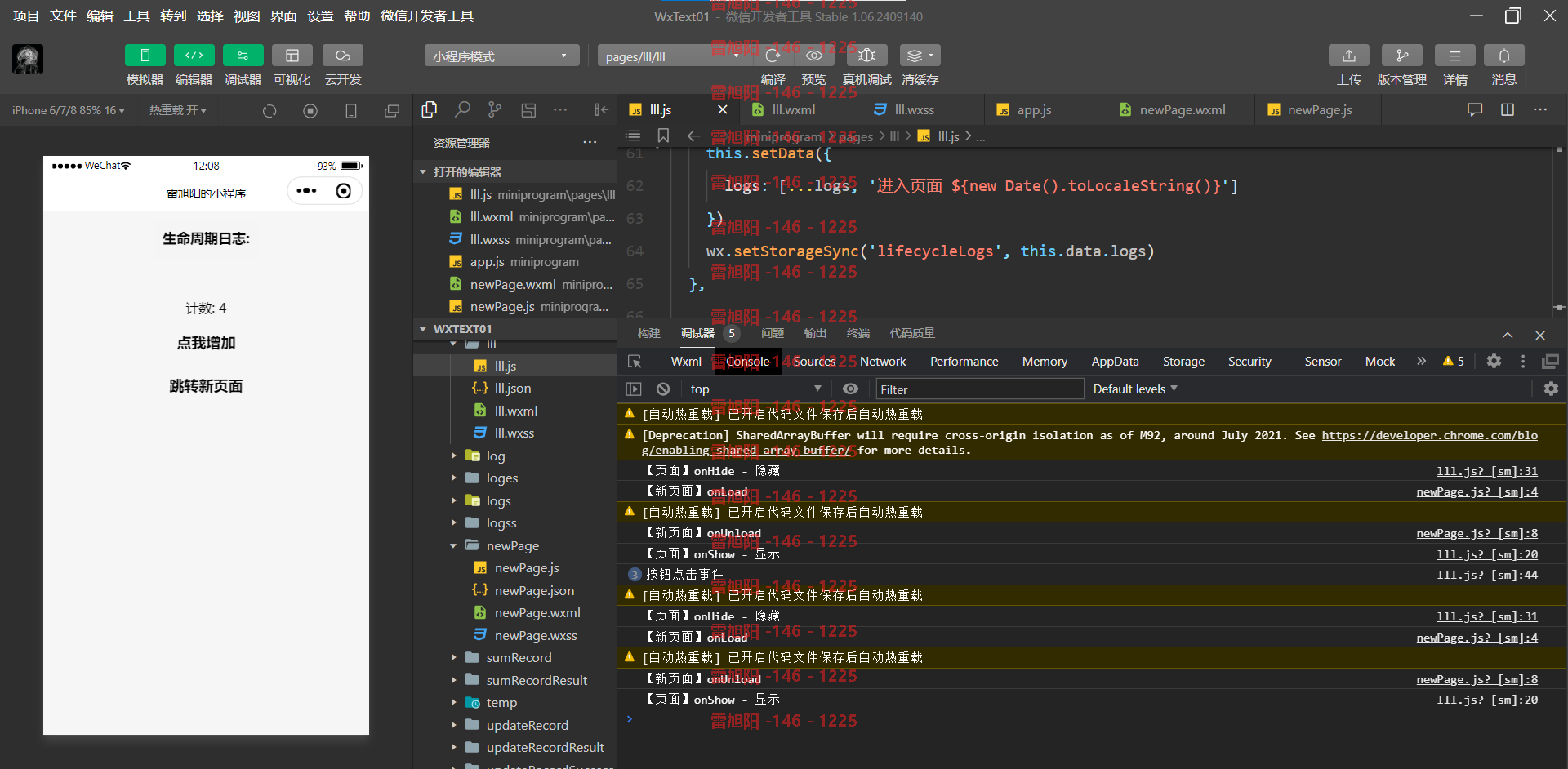Open the lll.js? [sm]:44 source link
Screen dimensions: 1568x769
click(1486, 575)
